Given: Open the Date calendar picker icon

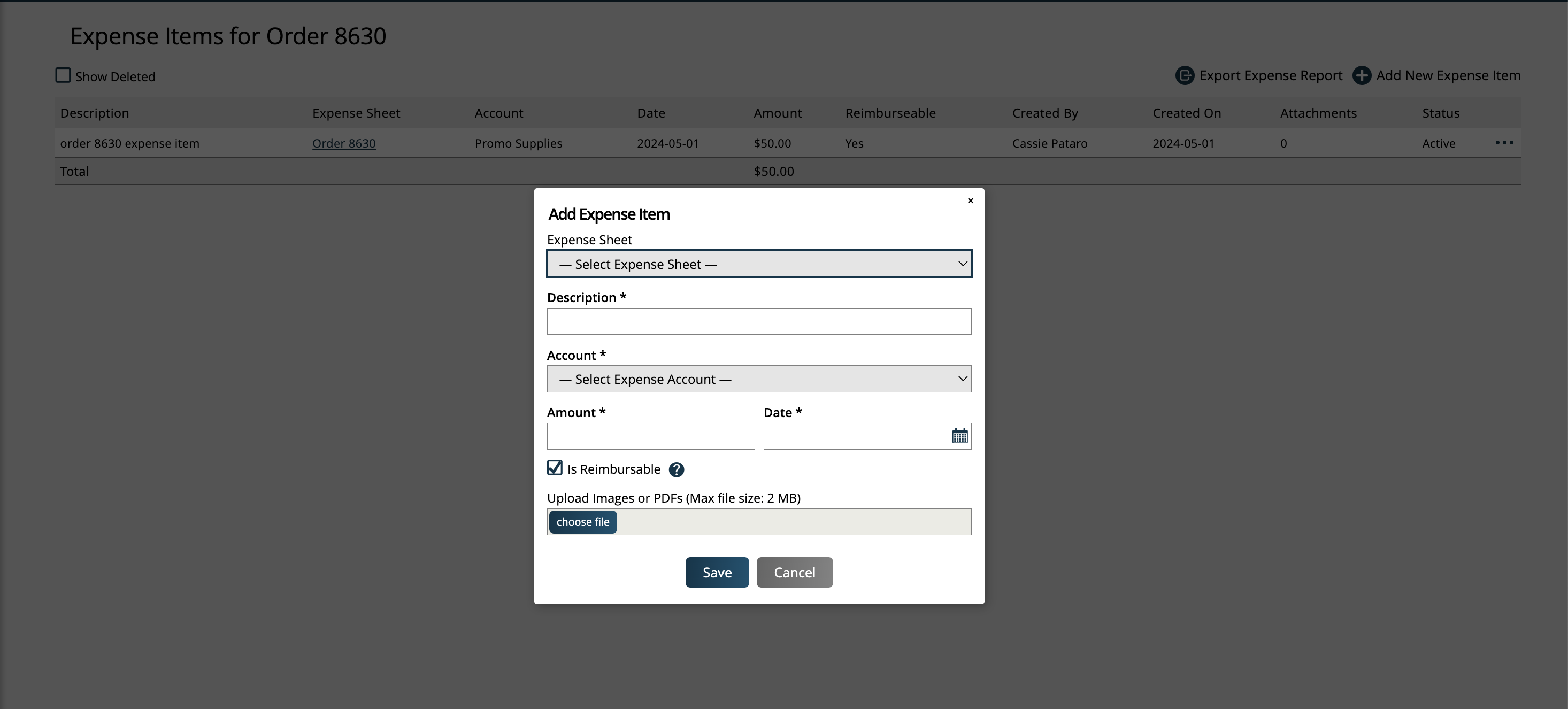Looking at the screenshot, I should [x=959, y=436].
